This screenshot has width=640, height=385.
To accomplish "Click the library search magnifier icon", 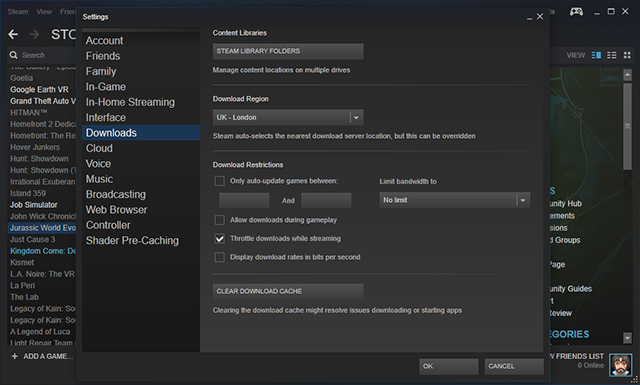I will [x=13, y=55].
